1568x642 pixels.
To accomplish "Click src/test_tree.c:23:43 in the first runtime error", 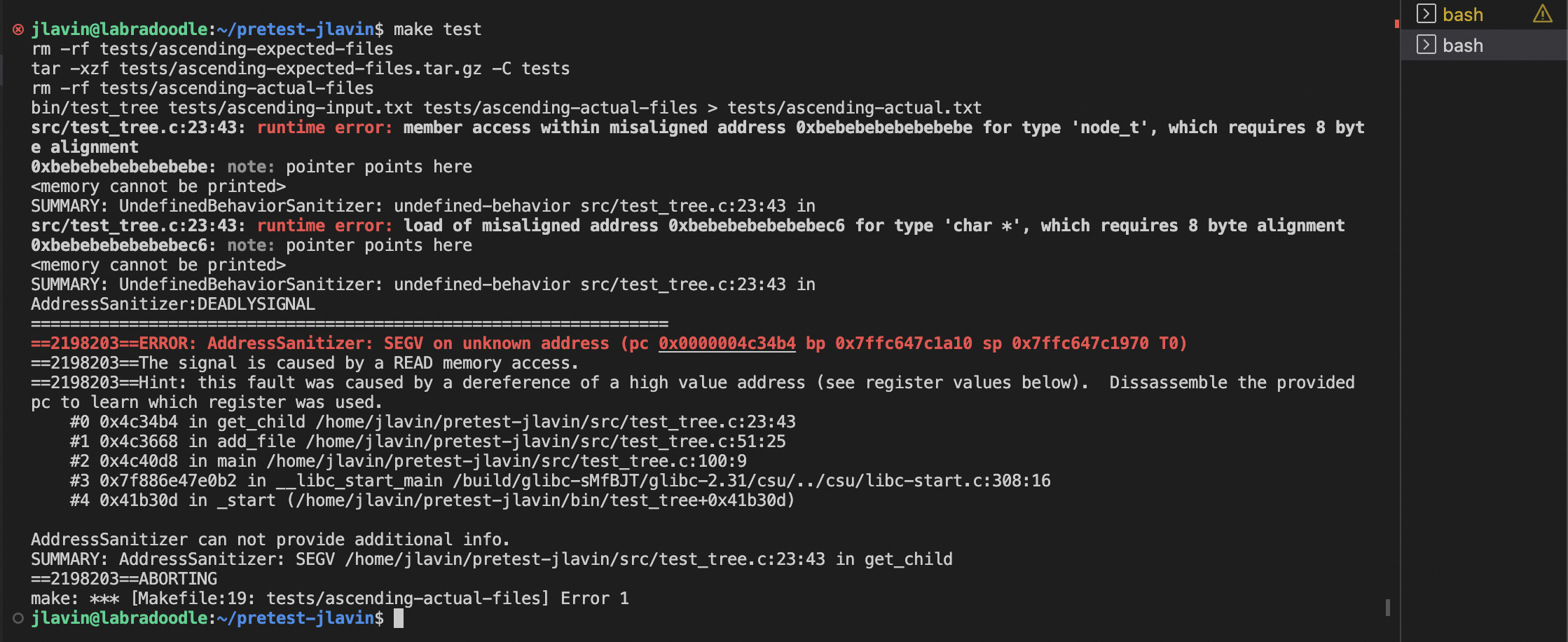I will pos(138,128).
